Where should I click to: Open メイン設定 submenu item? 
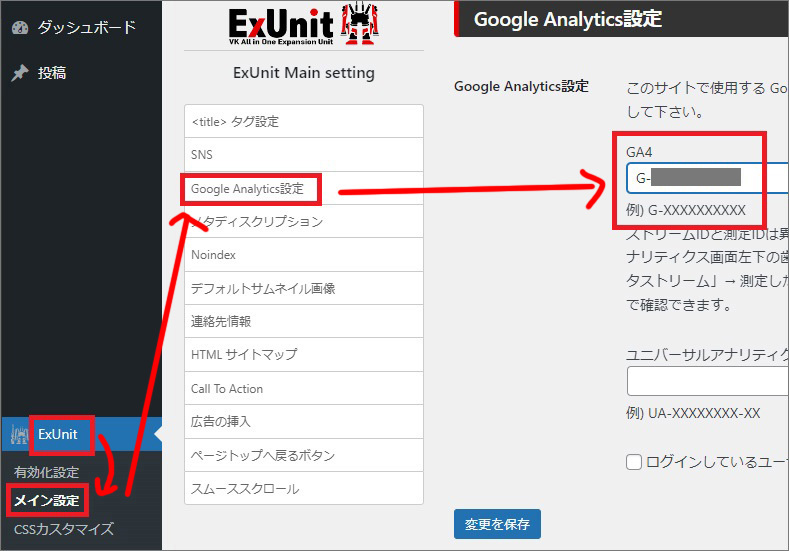46,501
